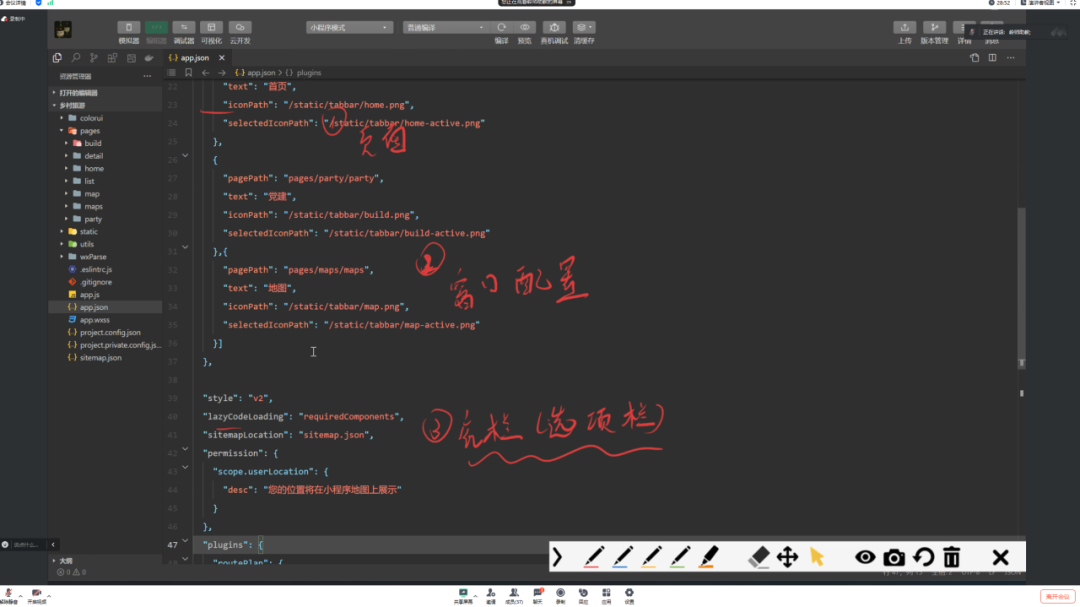Open the 普通编译 compile mode dropdown
Viewport: 1080px width, 607px height.
pyautogui.click(x=445, y=28)
